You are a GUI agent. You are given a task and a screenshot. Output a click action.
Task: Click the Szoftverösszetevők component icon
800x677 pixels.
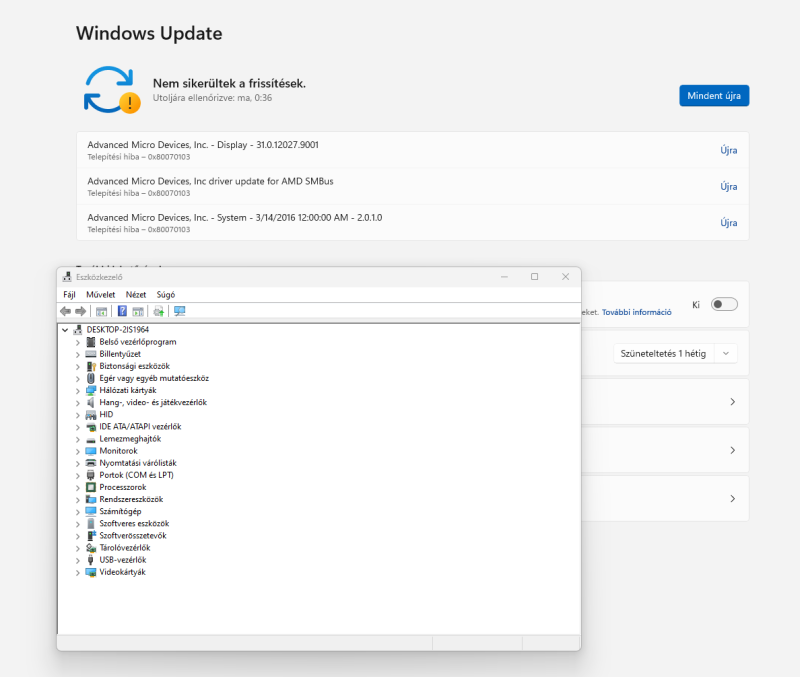(91, 536)
